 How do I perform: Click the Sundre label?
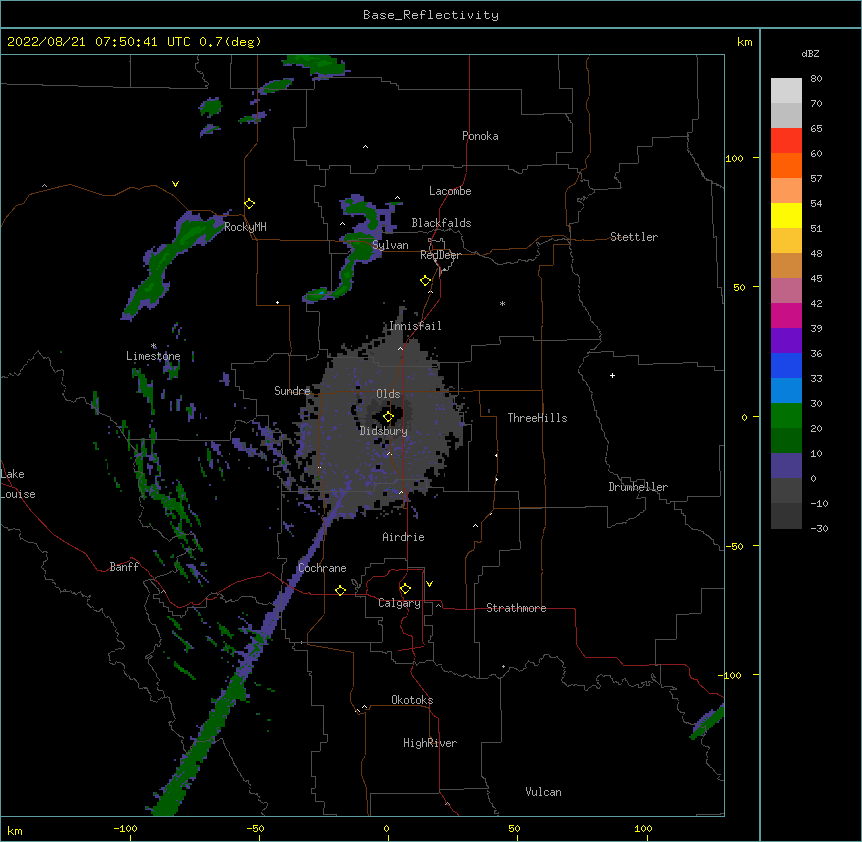tap(292, 391)
